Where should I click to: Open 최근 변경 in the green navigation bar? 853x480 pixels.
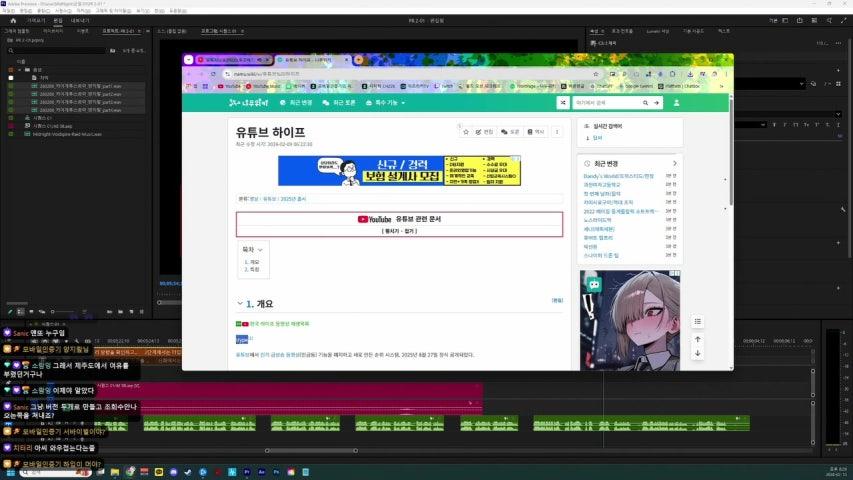(297, 102)
